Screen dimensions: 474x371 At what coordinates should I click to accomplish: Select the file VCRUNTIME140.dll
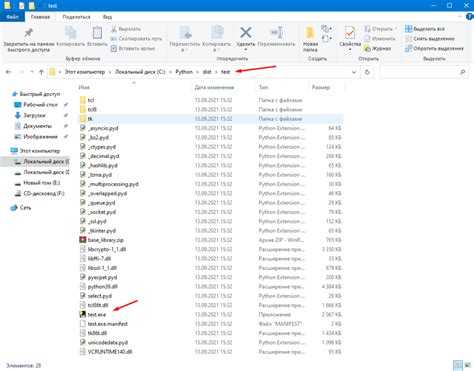click(110, 352)
